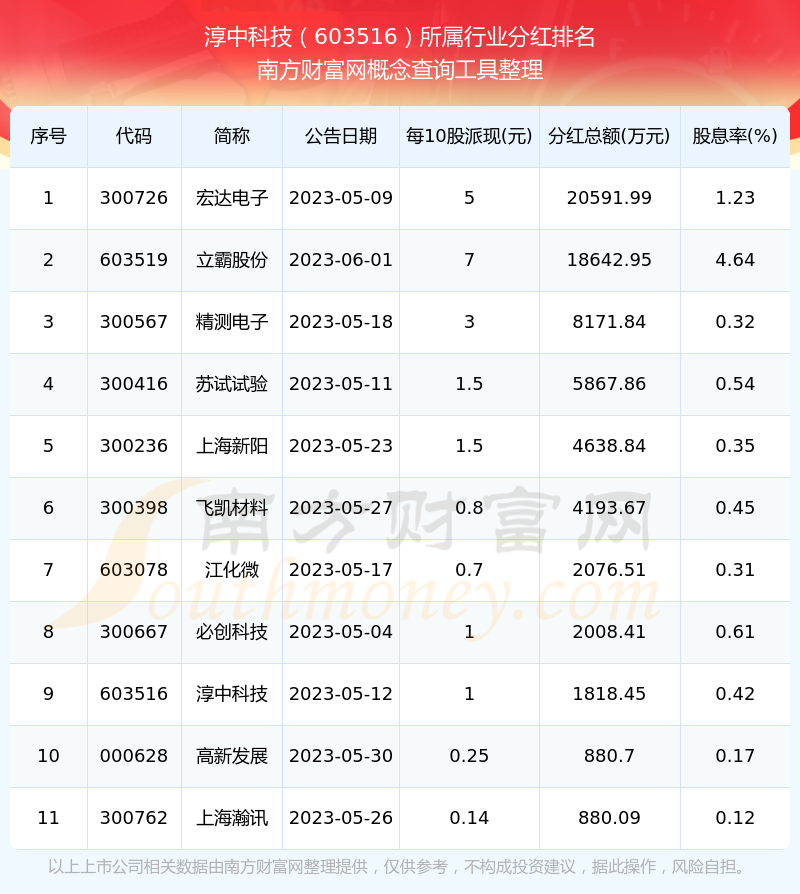This screenshot has height=894, width=800.
Task: Click per-10-share value 0.8
Action: (x=469, y=508)
